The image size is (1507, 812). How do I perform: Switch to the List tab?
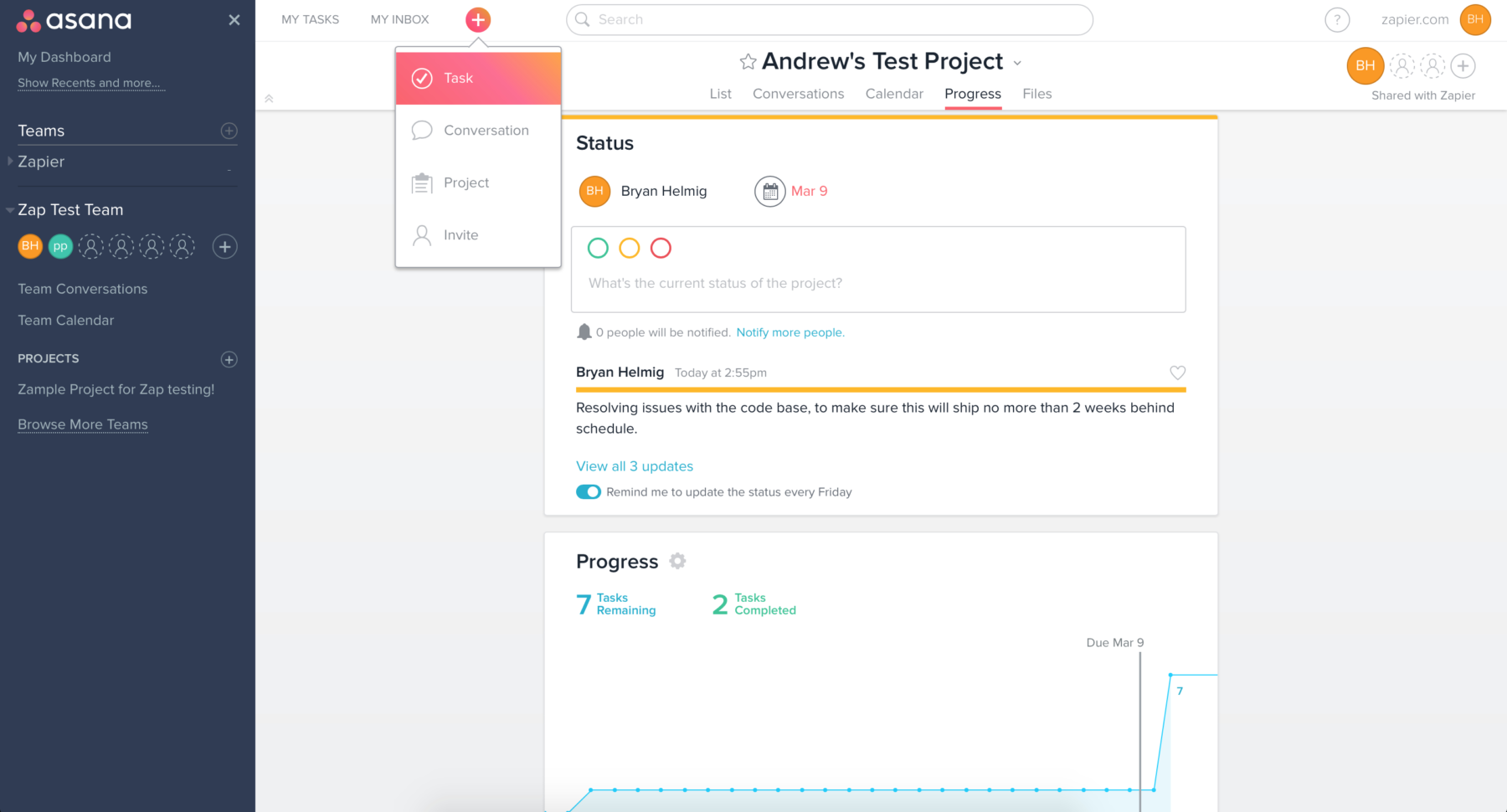coord(720,94)
